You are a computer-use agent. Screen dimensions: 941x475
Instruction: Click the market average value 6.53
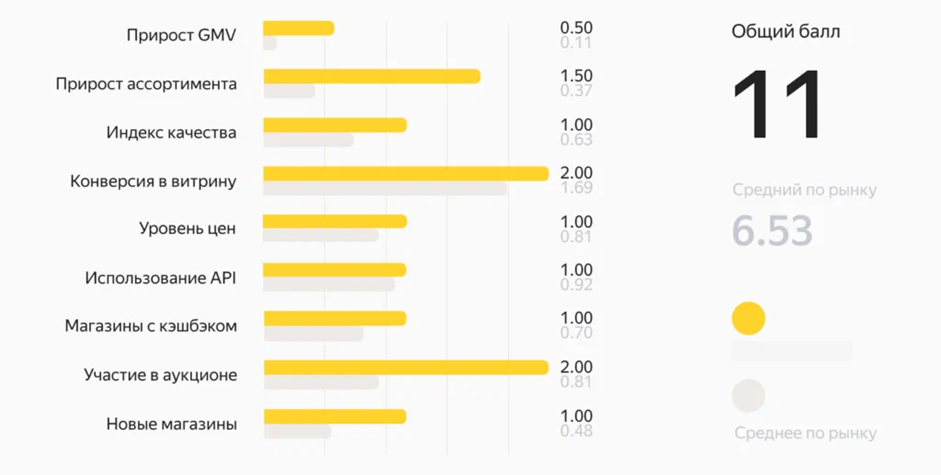[771, 231]
